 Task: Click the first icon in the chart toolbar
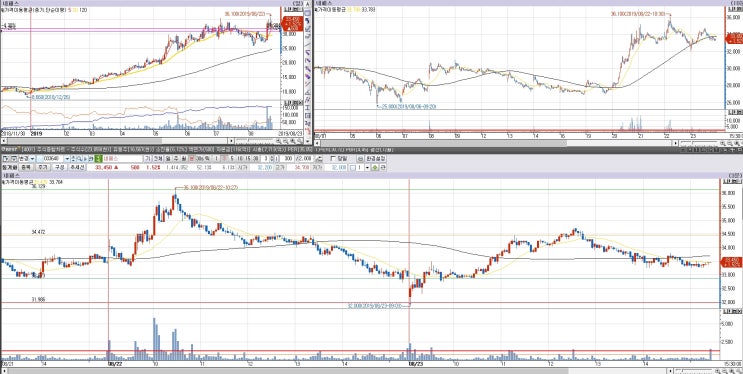click(5, 158)
